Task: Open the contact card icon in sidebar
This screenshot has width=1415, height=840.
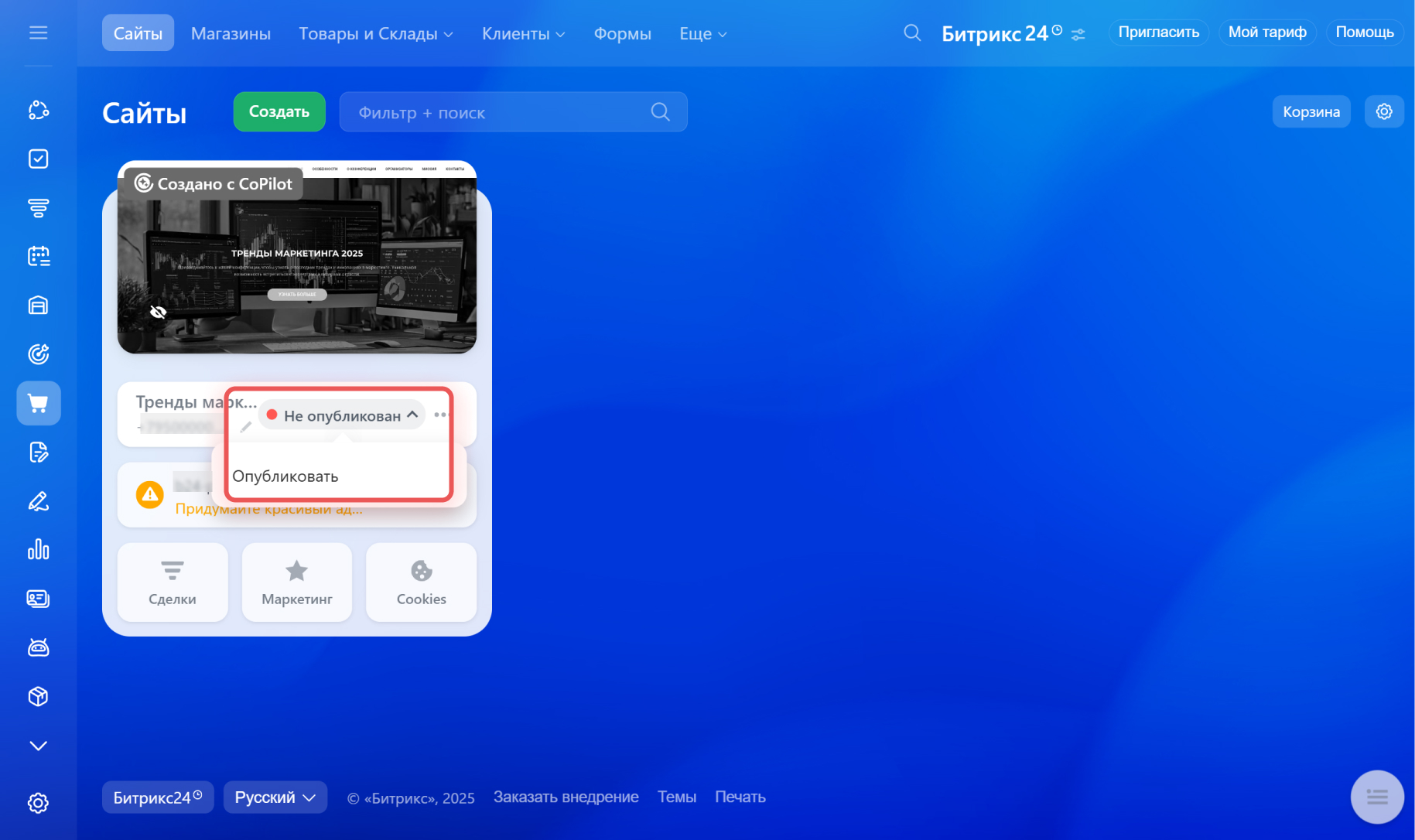Action: [x=38, y=599]
